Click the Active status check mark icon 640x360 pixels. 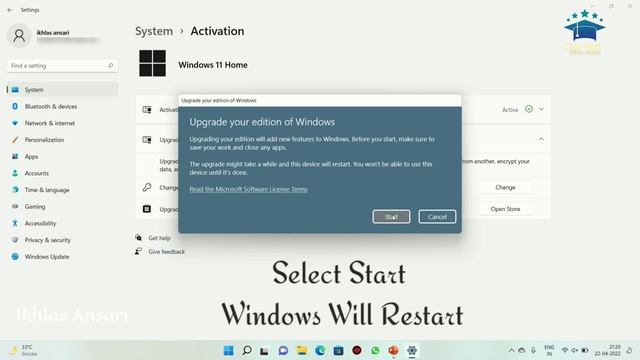point(529,109)
